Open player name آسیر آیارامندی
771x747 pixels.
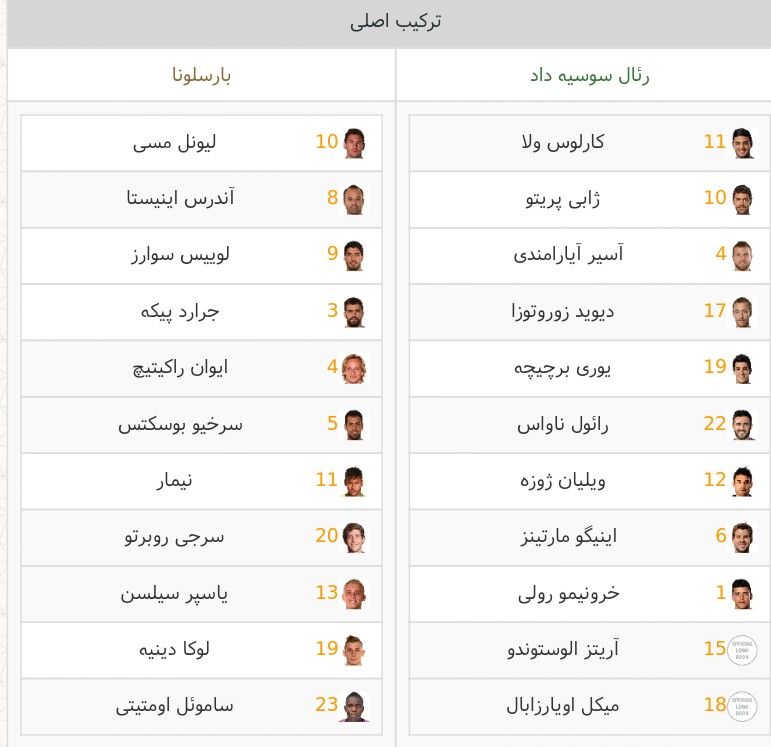pos(568,254)
